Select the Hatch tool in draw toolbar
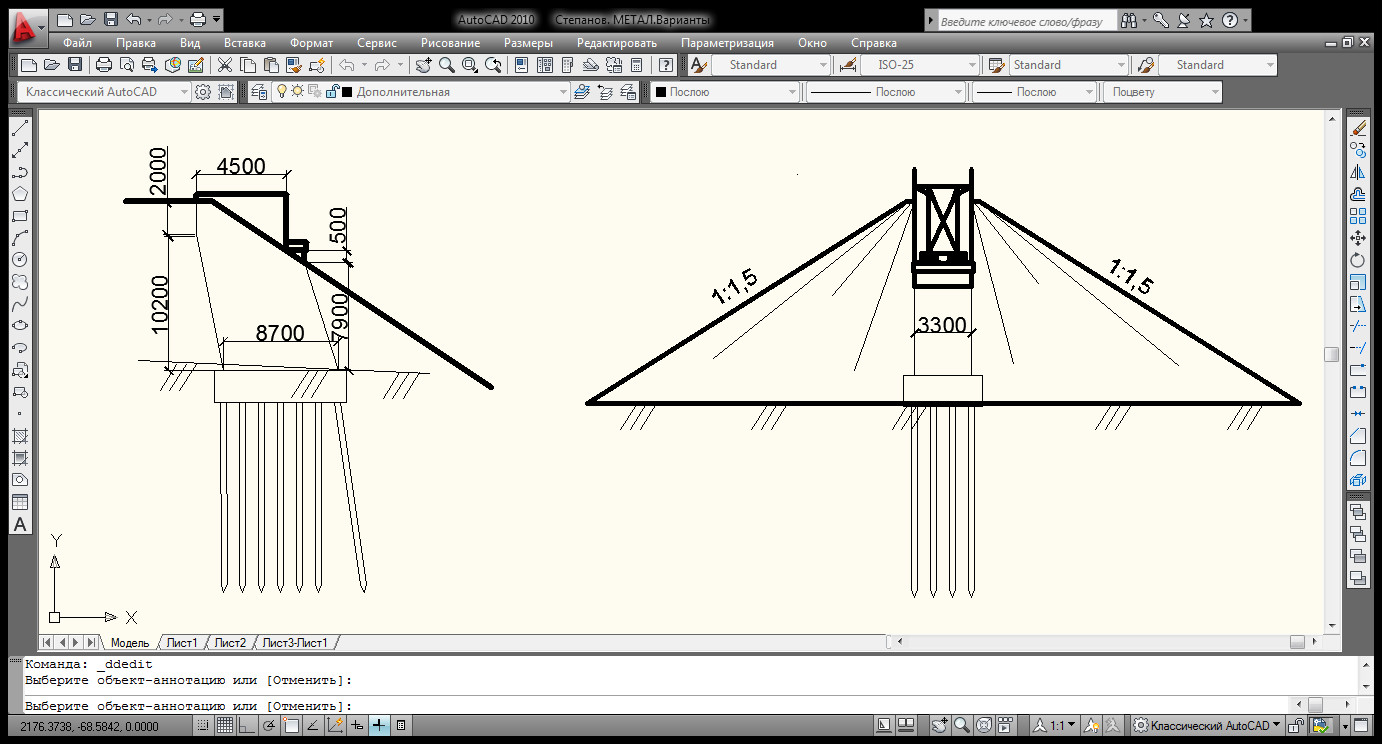Image resolution: width=1382 pixels, height=744 pixels. click(20, 436)
